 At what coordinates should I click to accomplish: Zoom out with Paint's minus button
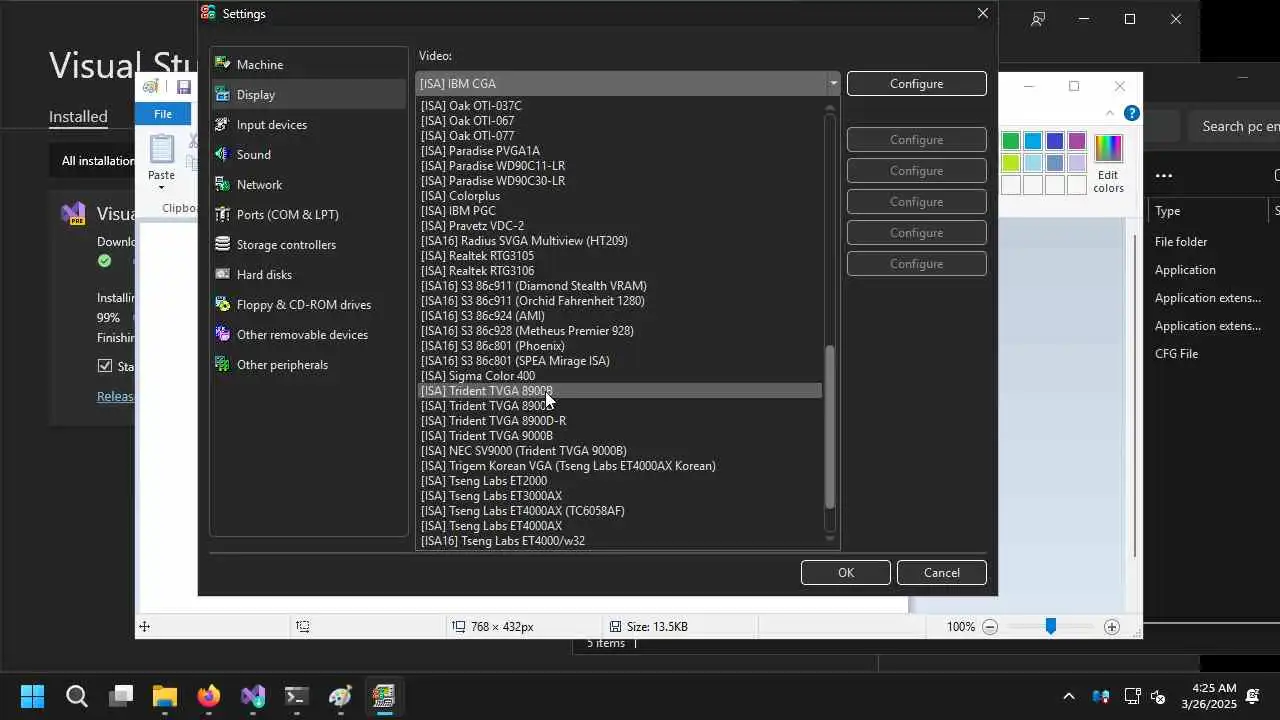pyautogui.click(x=990, y=627)
